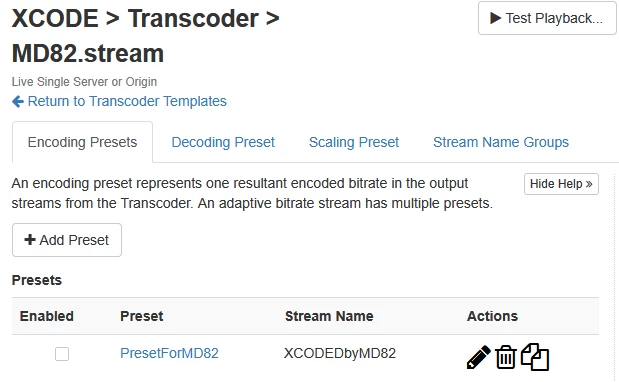Select the Encoding Presets tab

83,142
